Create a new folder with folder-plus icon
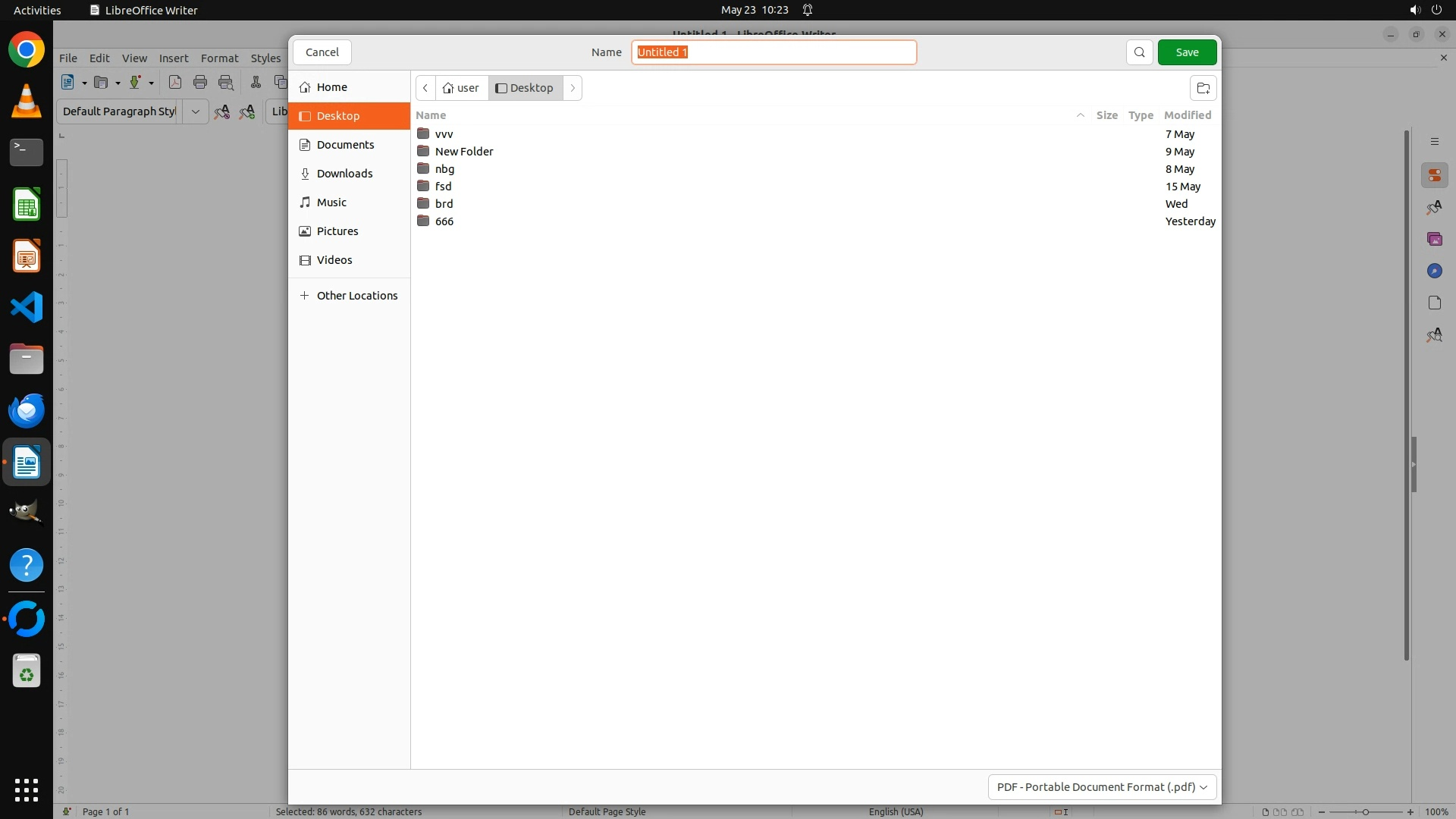 [x=1203, y=88]
